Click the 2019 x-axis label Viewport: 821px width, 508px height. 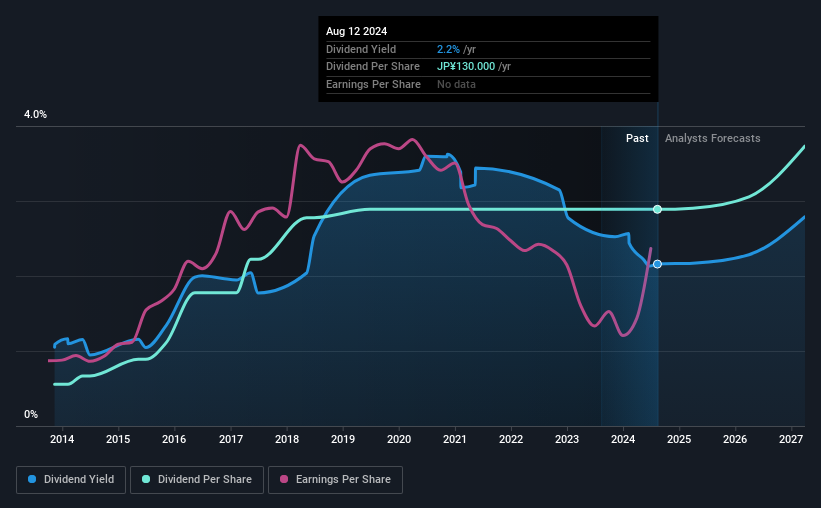(x=343, y=439)
